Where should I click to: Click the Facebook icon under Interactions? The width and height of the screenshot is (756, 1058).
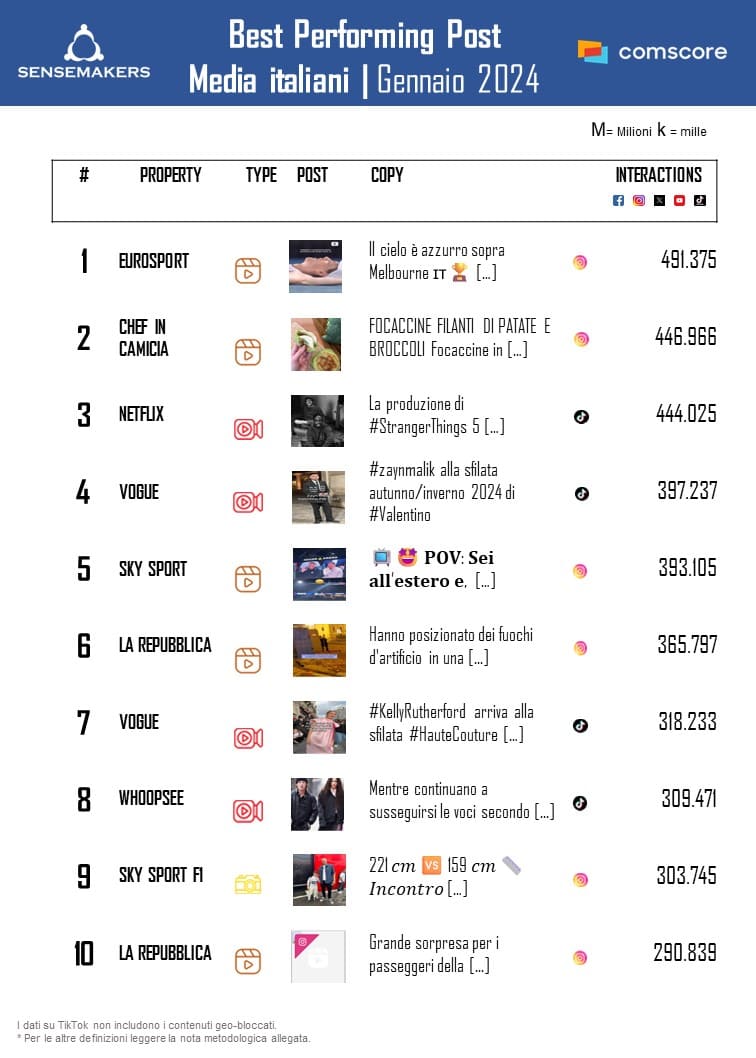coord(618,200)
